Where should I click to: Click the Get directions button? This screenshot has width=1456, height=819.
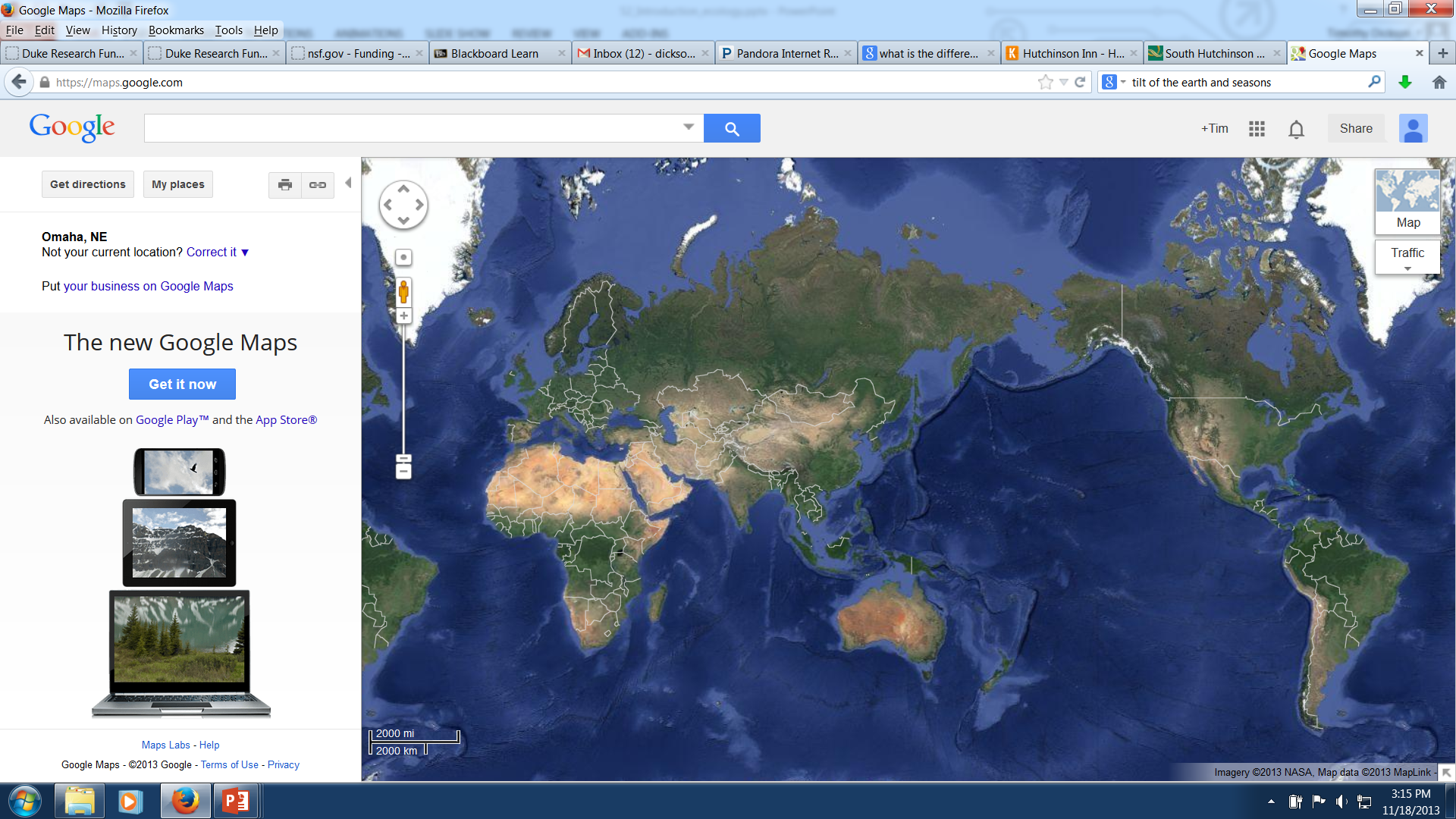[88, 184]
